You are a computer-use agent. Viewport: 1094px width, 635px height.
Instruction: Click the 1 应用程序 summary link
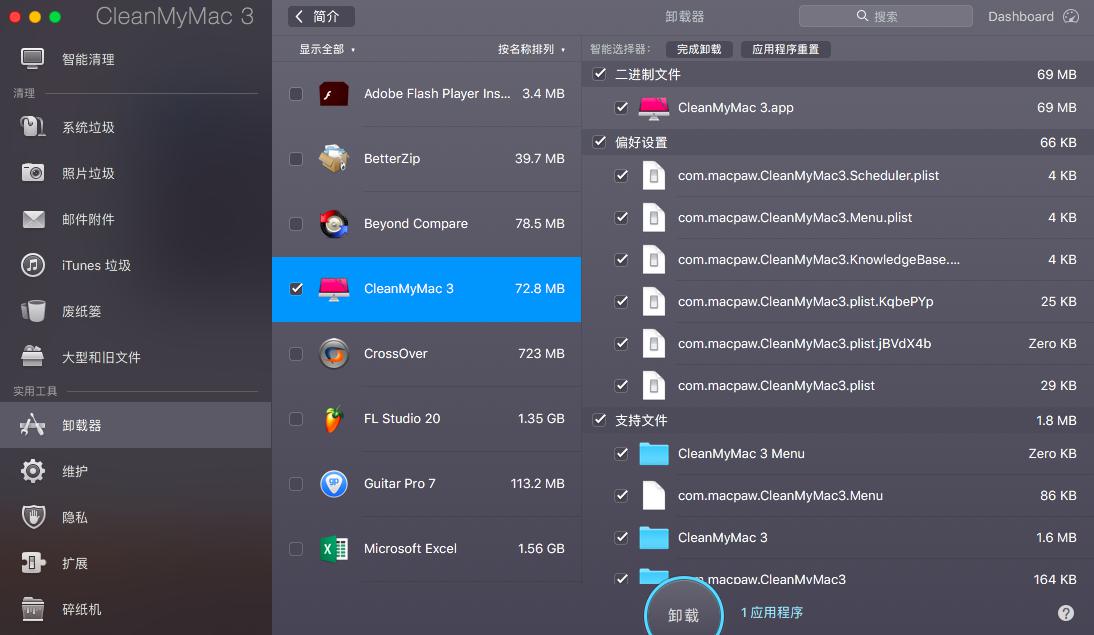[772, 612]
